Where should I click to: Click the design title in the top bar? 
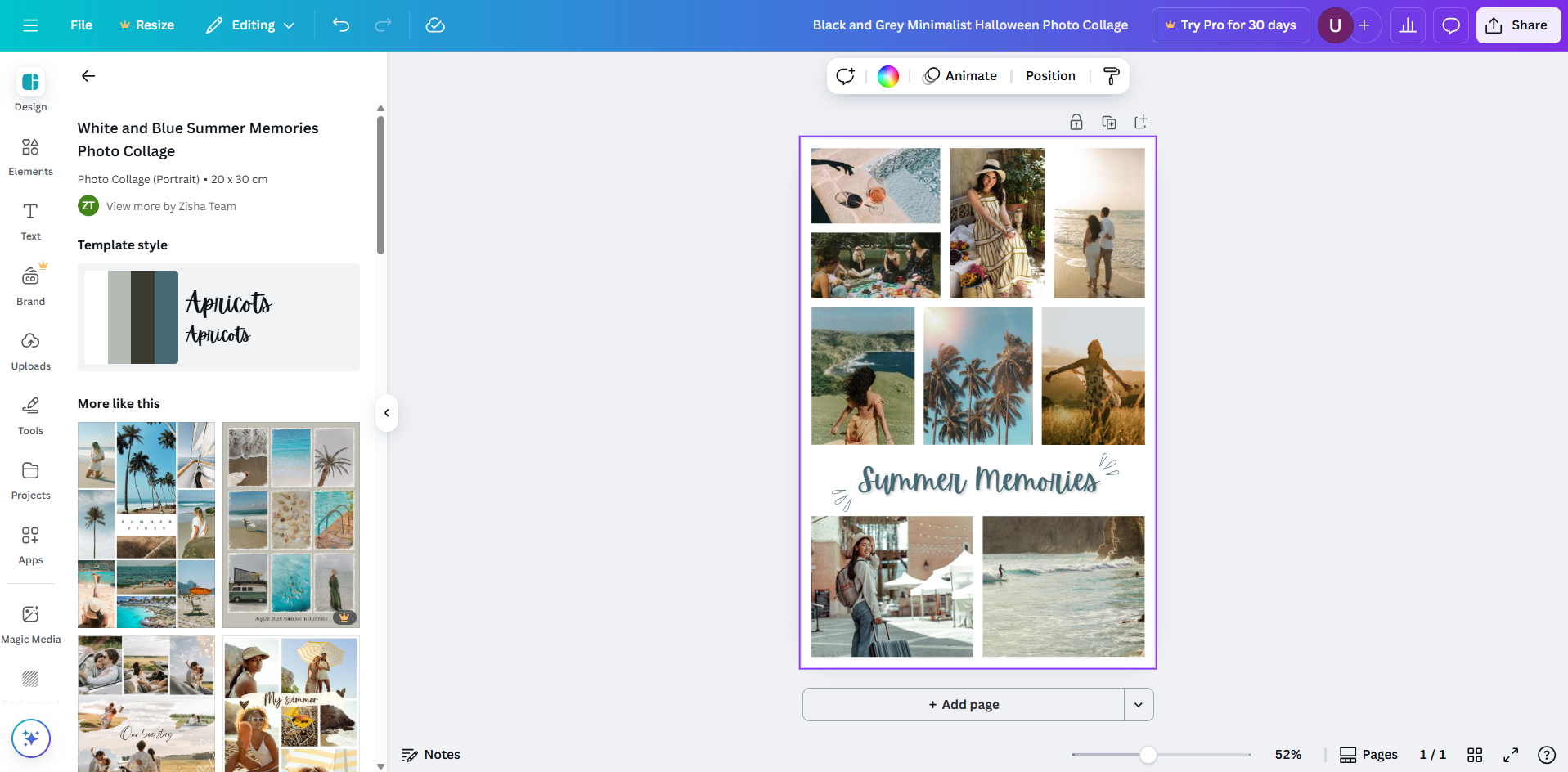coord(970,25)
